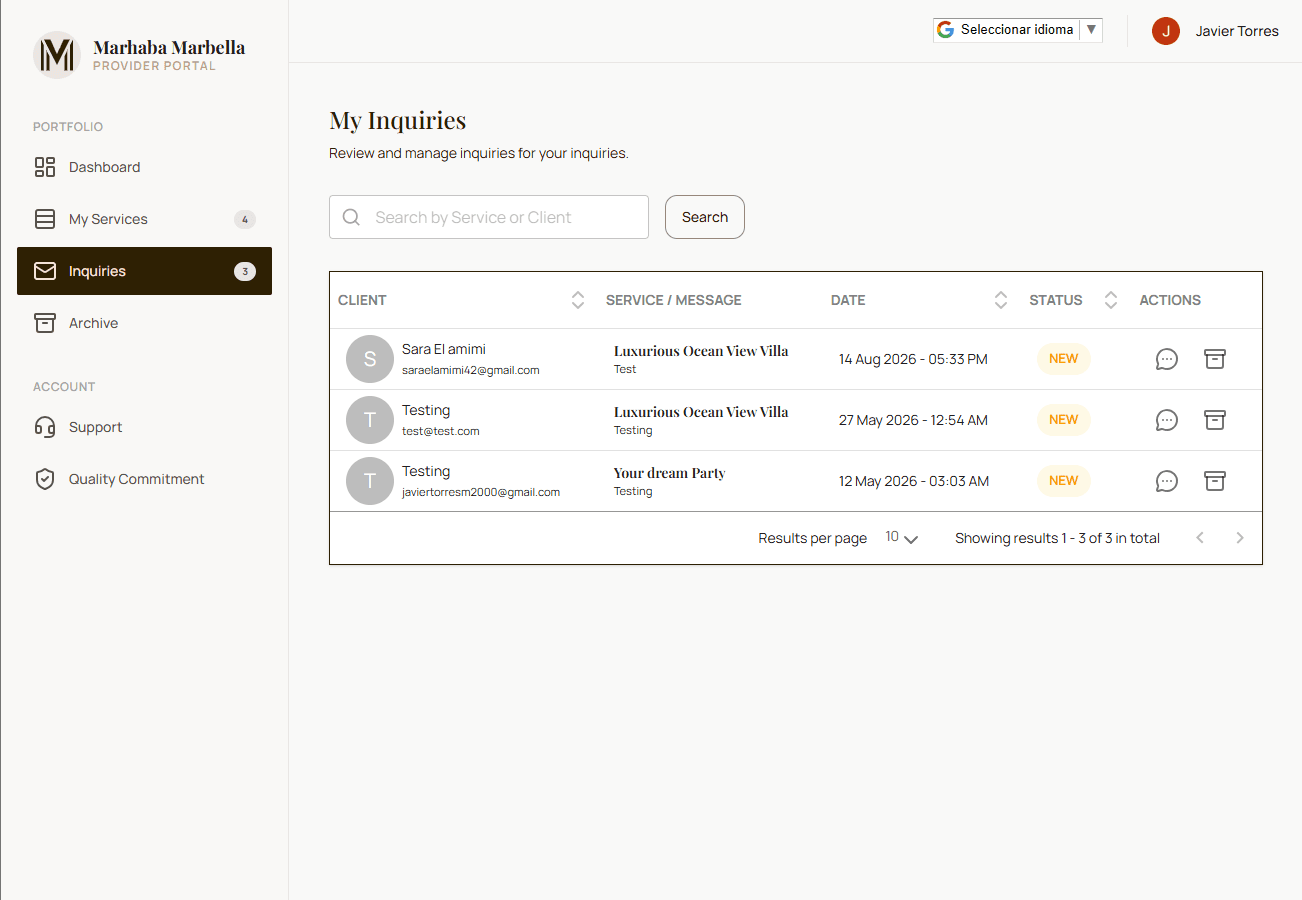Click the saraelamimi42@gmail.com email

(x=471, y=370)
